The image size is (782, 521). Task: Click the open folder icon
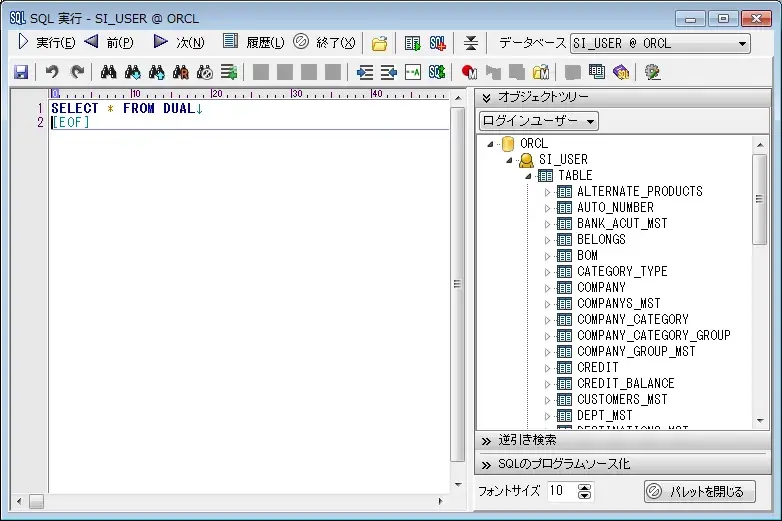(x=379, y=43)
